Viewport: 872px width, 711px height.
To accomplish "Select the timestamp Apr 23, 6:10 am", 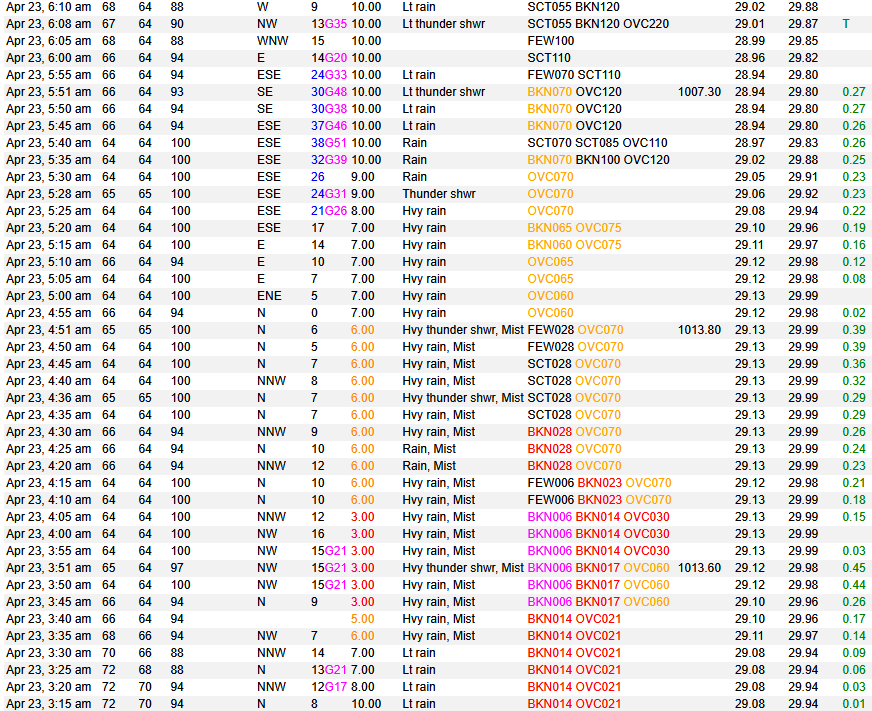I will tap(48, 7).
